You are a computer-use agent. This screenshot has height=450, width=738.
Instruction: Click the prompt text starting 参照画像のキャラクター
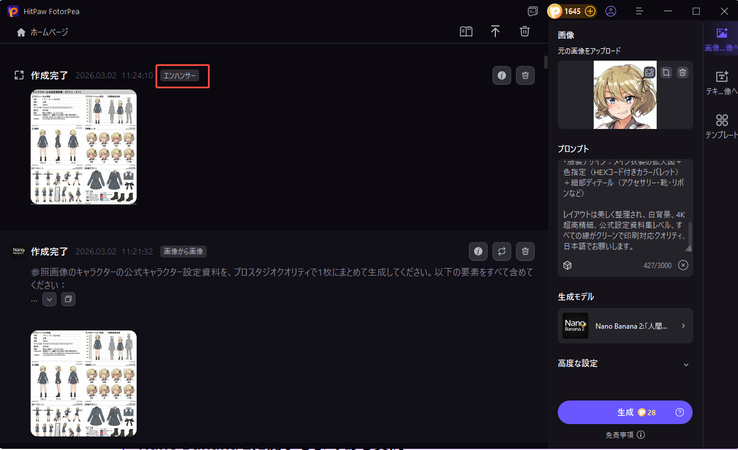click(x=282, y=278)
